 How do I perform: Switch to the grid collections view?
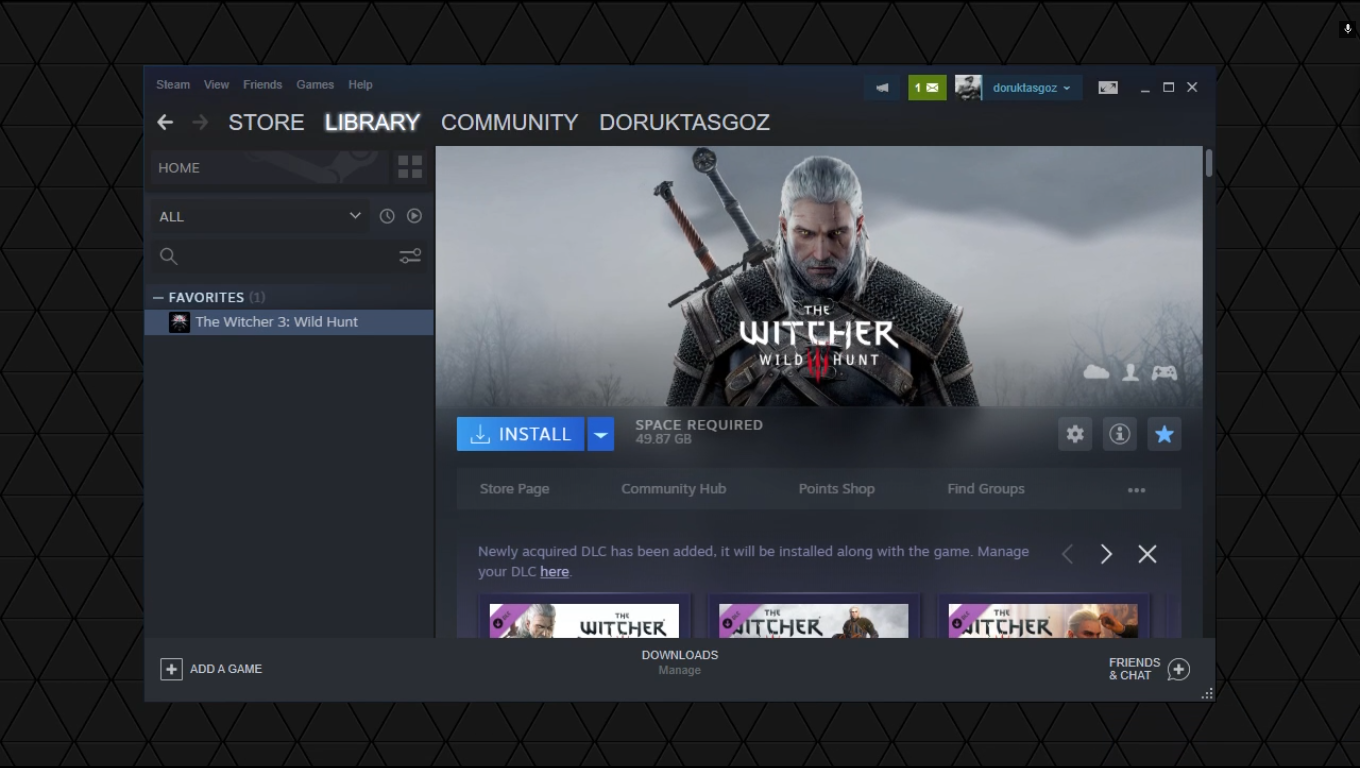tap(410, 167)
